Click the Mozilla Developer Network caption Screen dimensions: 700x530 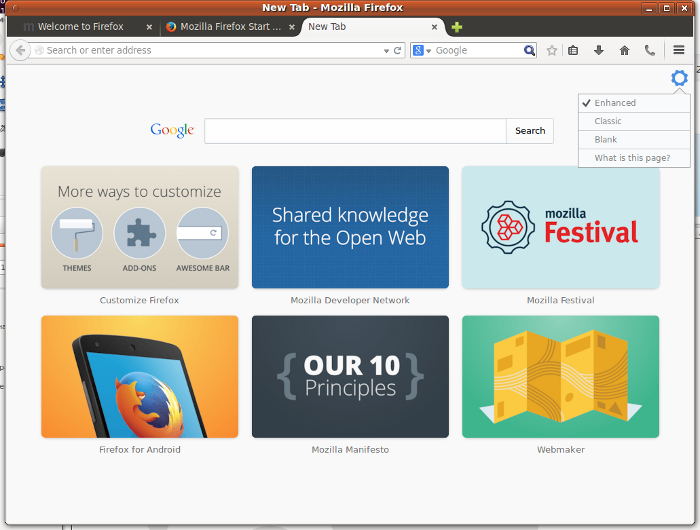pyautogui.click(x=350, y=300)
